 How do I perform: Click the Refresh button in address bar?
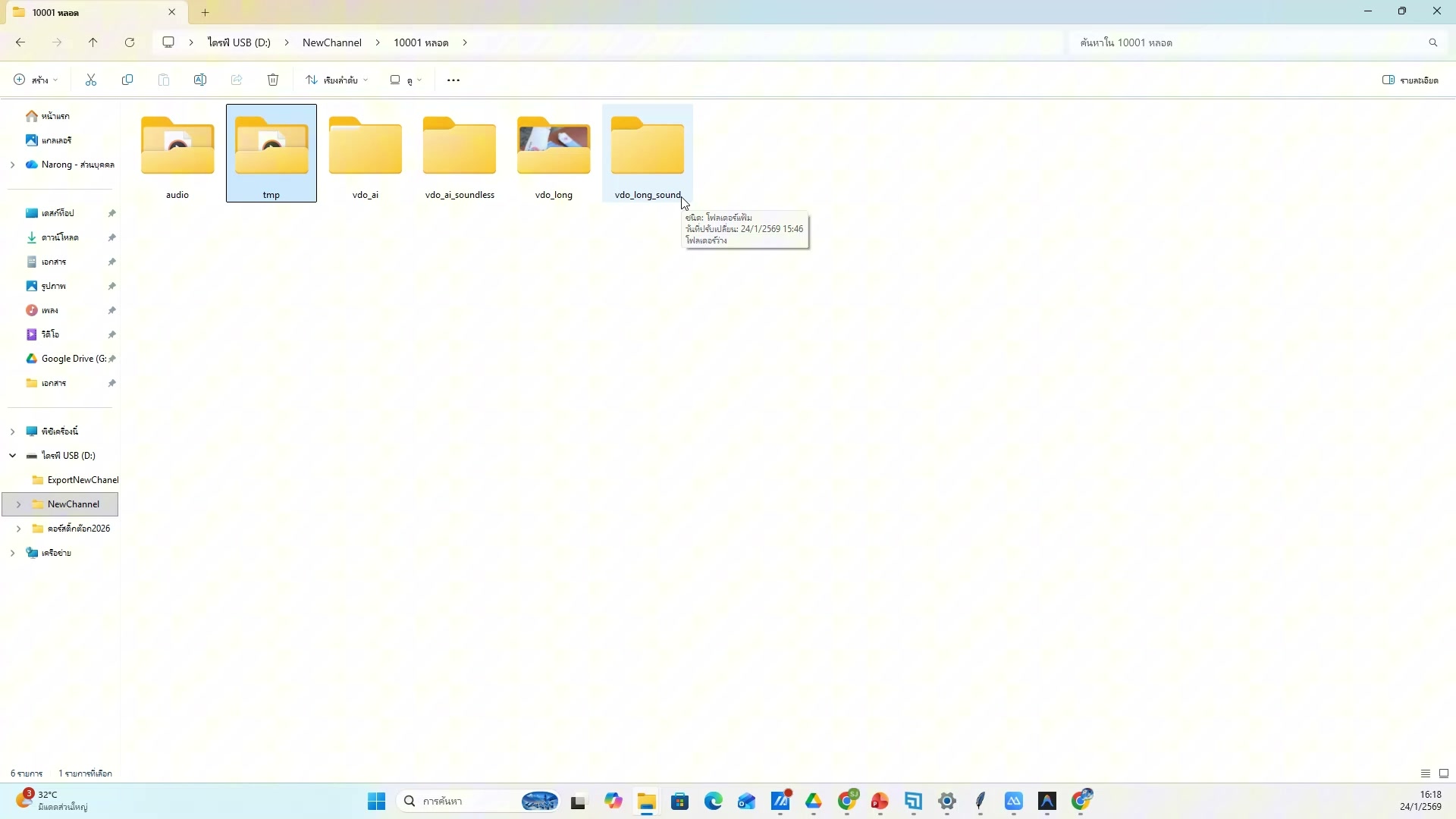[x=130, y=42]
